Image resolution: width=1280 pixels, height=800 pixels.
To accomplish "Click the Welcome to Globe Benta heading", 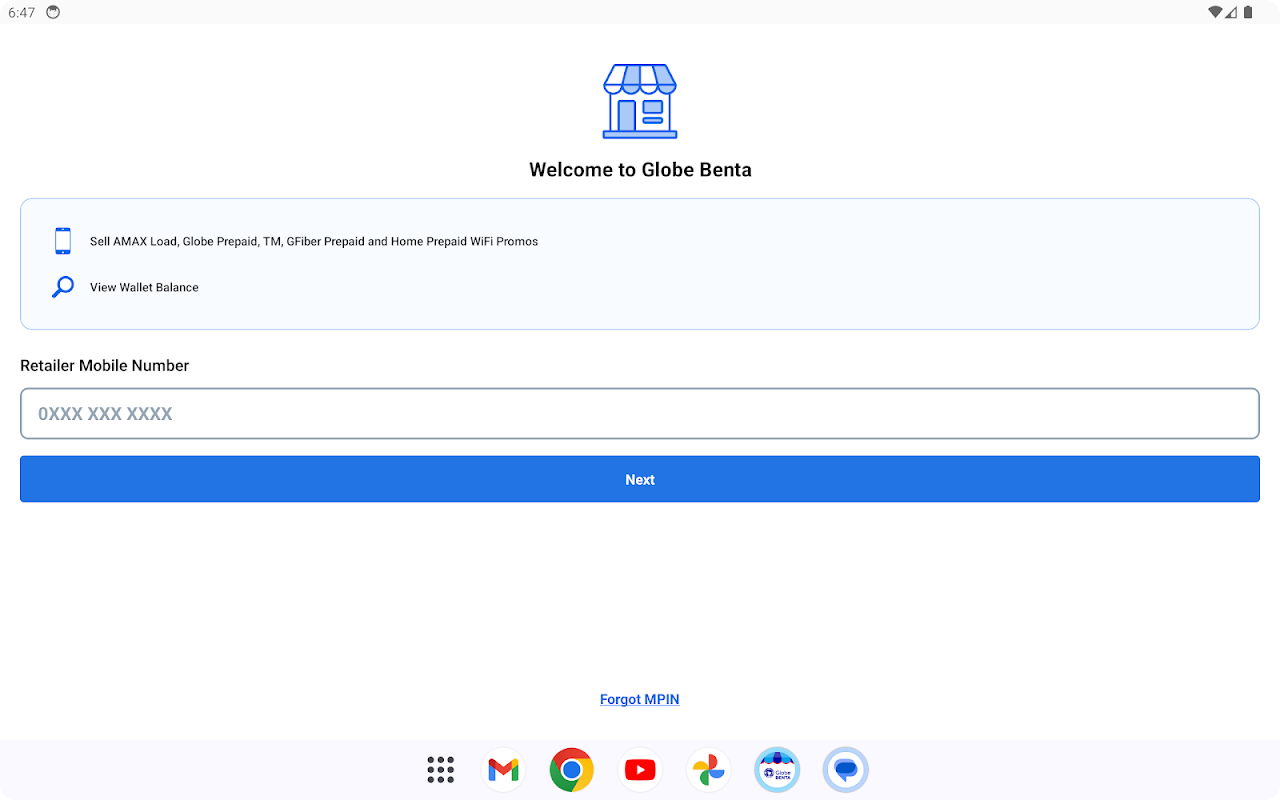I will pyautogui.click(x=640, y=170).
